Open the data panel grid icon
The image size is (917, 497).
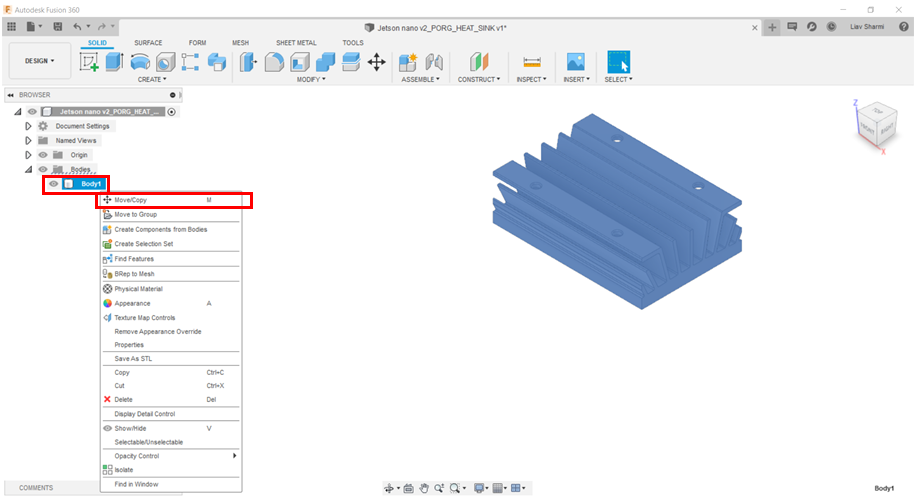(11, 26)
